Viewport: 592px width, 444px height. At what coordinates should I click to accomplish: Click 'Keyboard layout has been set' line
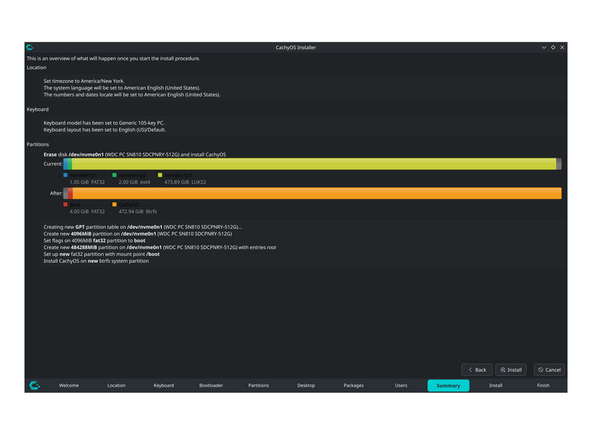coord(105,130)
